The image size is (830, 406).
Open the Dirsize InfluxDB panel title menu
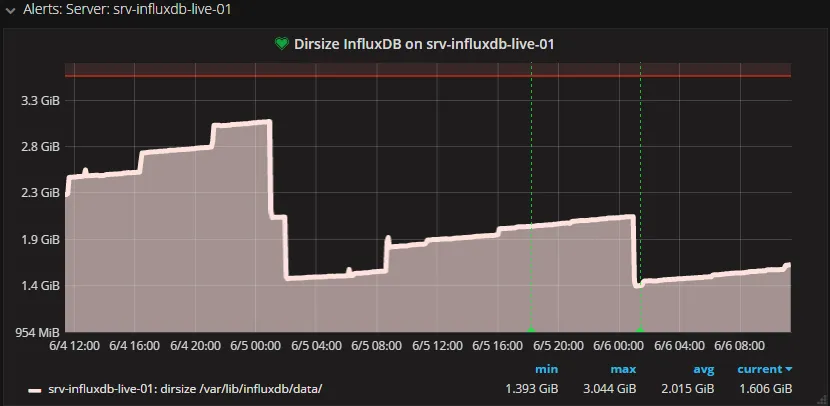coord(424,44)
